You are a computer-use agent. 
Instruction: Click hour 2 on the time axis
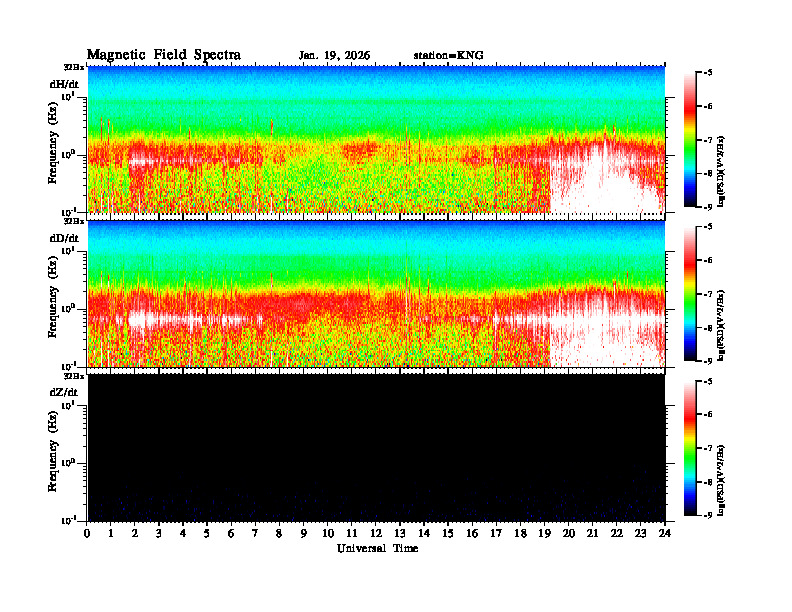click(135, 534)
